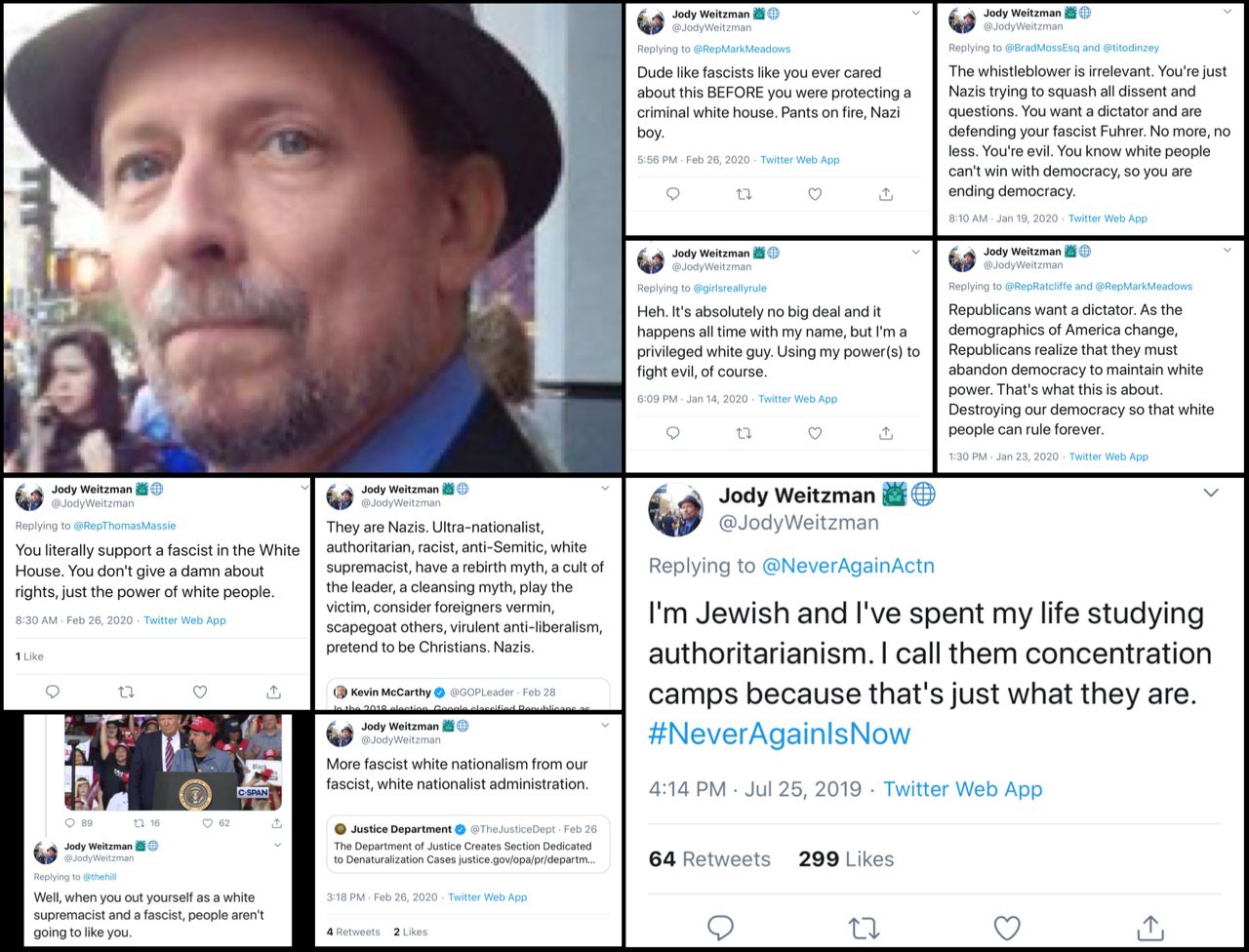The height and width of the screenshot is (952, 1249).
Task: Click retweet icon on the NeverAgainActn tweet
Action: [864, 927]
